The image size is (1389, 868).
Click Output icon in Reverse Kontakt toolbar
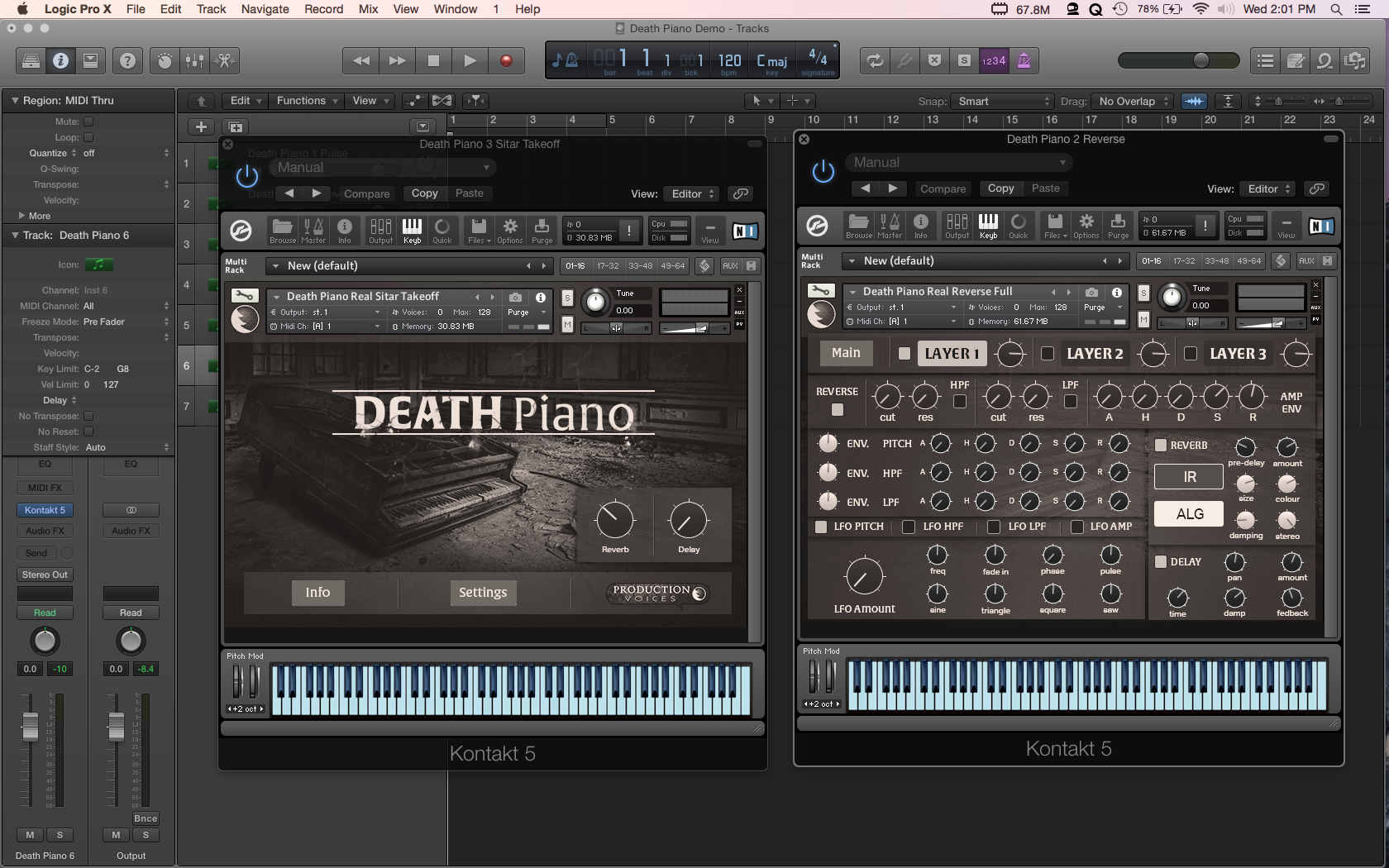coord(957,226)
